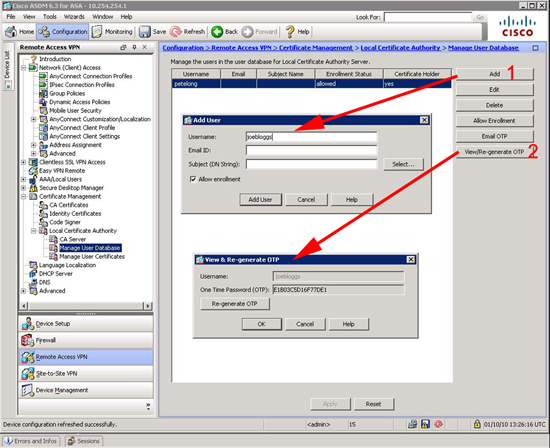Float the Remote Access VPN panel
550x448 pixels.
click(x=123, y=47)
